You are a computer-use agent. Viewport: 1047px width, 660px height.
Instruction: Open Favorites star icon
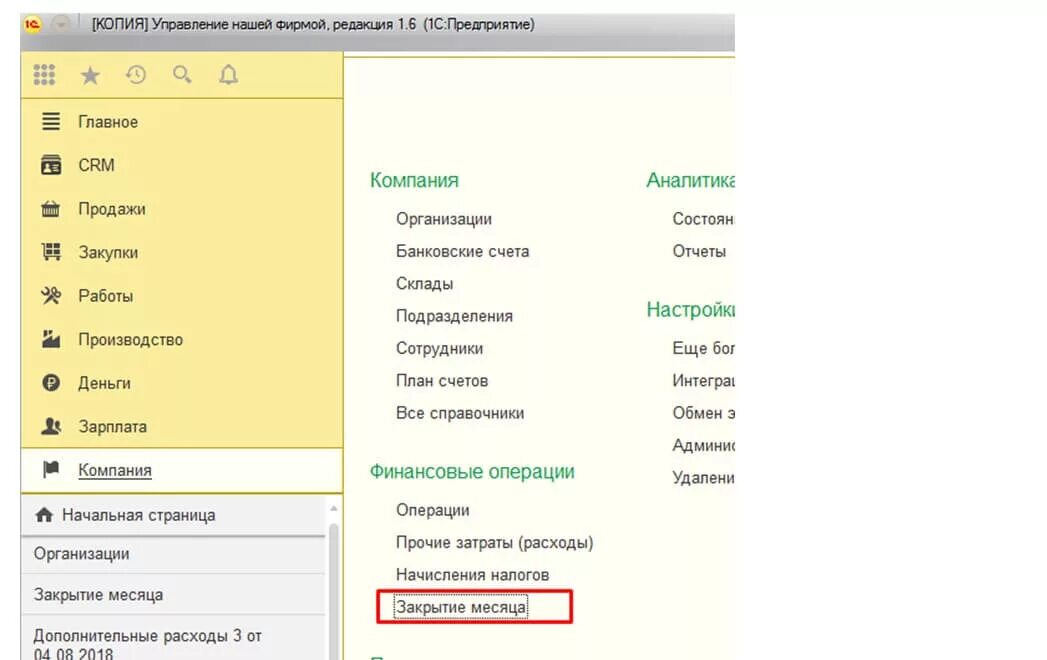click(x=90, y=75)
